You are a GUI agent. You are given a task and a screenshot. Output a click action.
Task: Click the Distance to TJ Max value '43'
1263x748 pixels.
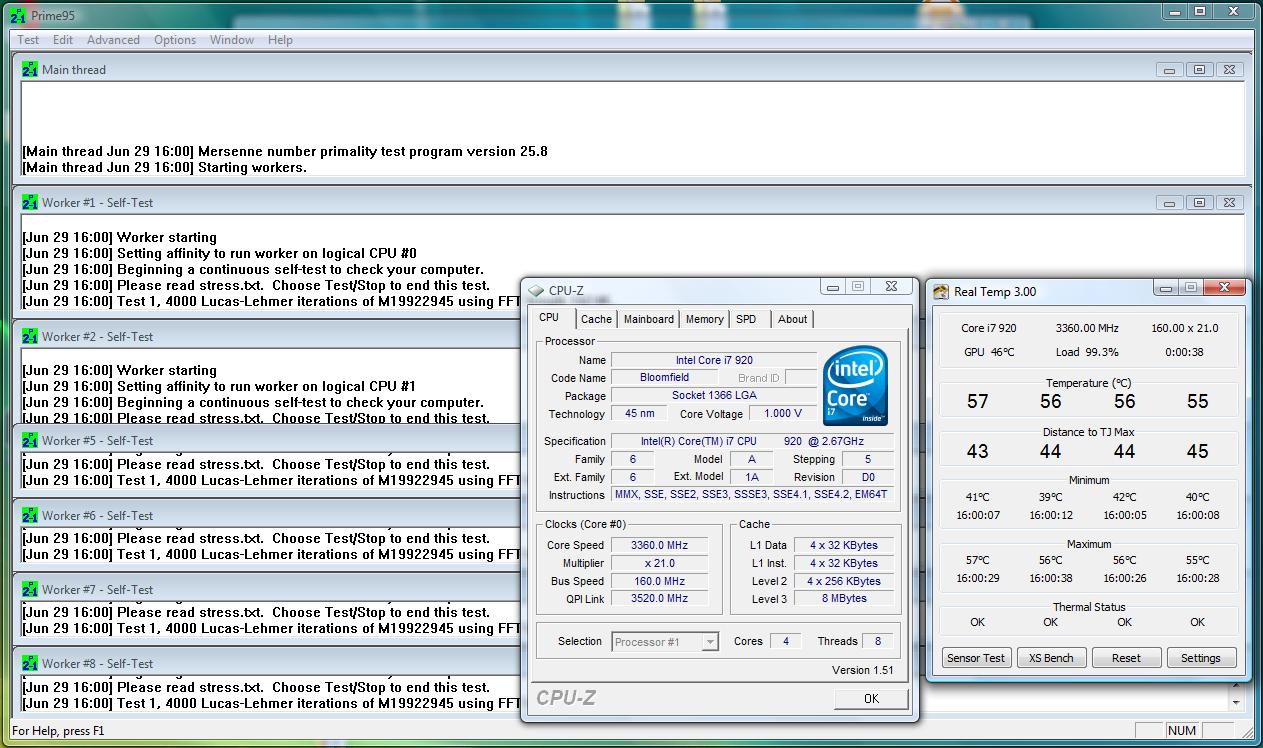pos(978,451)
